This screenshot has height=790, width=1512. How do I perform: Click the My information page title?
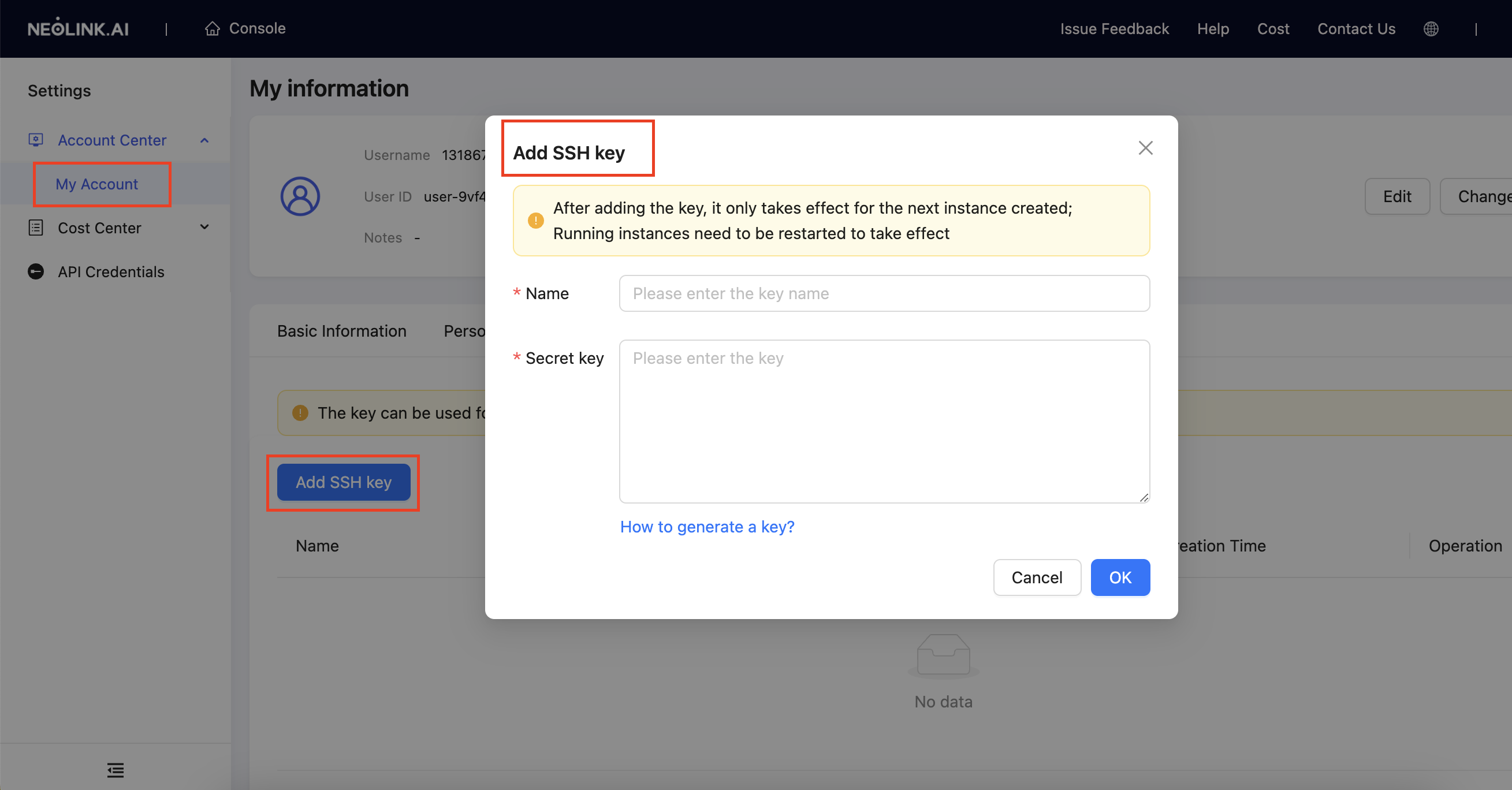329,88
